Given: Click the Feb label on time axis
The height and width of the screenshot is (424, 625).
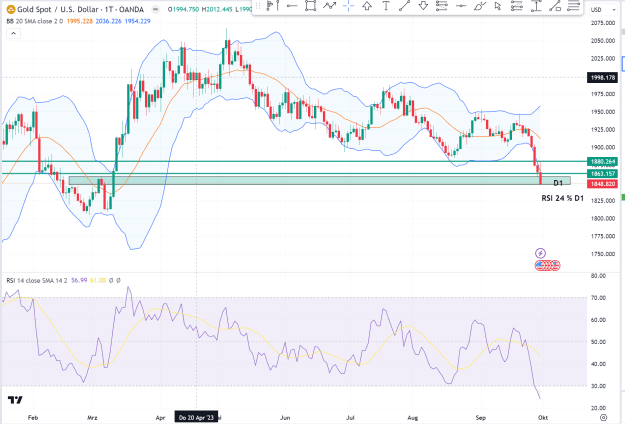Looking at the screenshot, I should (33, 418).
